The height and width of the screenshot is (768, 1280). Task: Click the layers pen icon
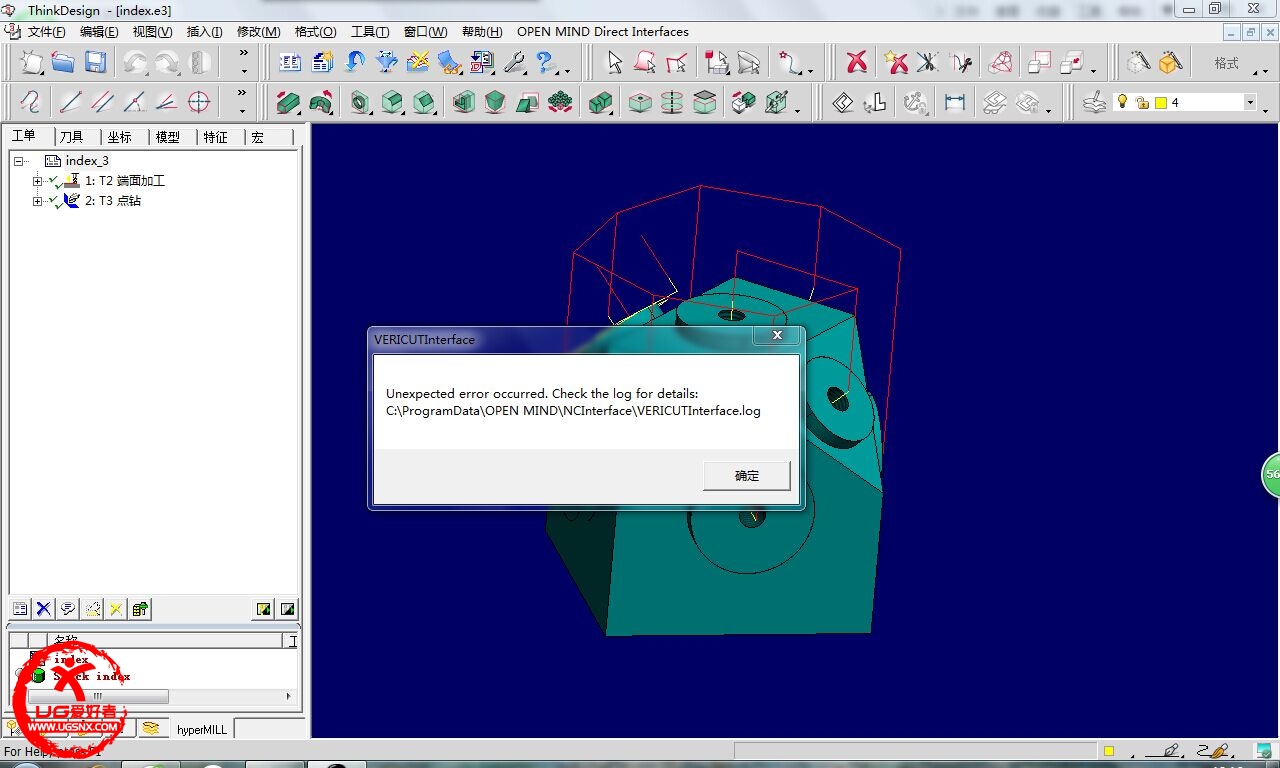point(1095,102)
